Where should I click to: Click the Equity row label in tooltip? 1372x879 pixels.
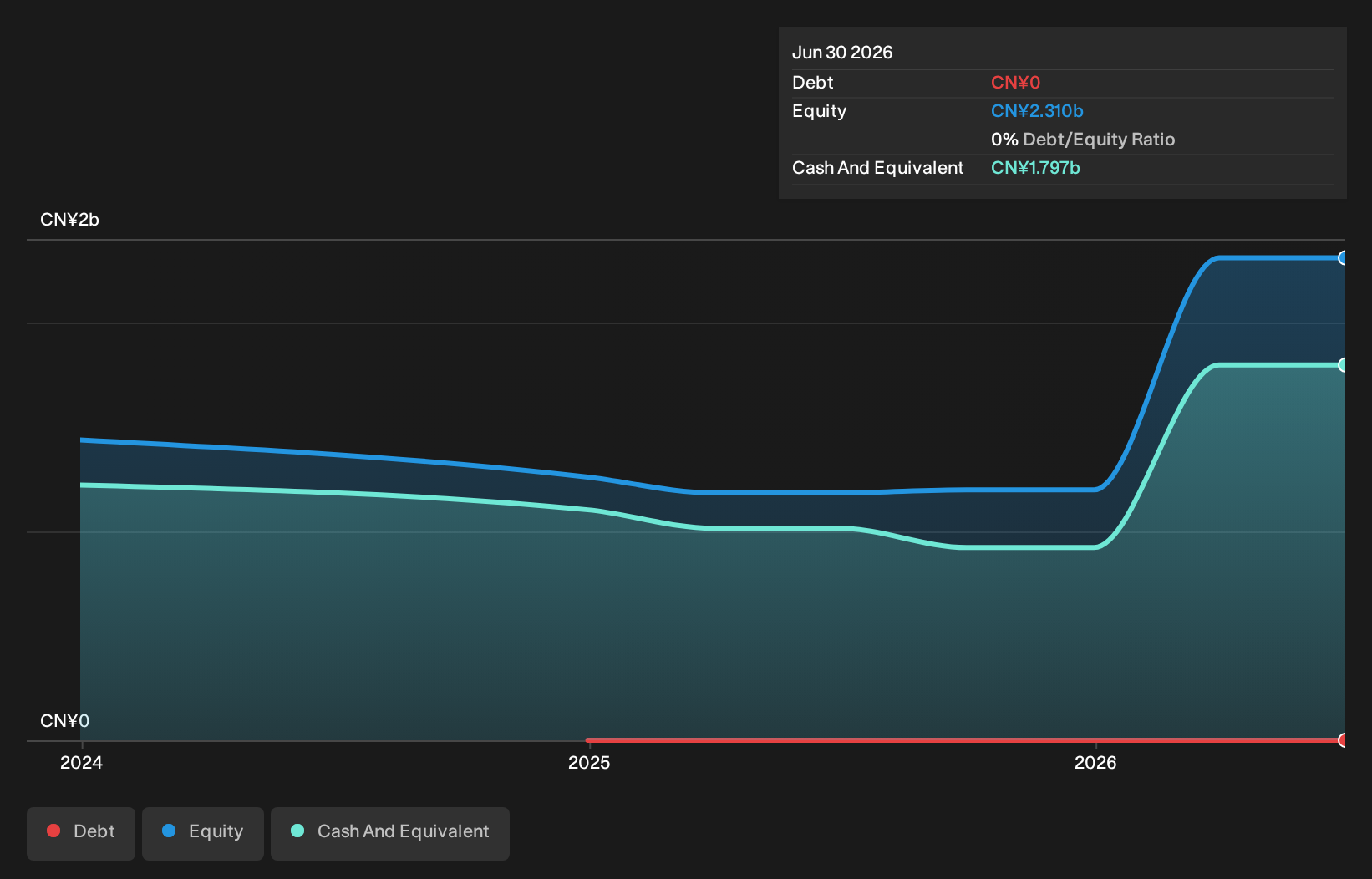(819, 111)
